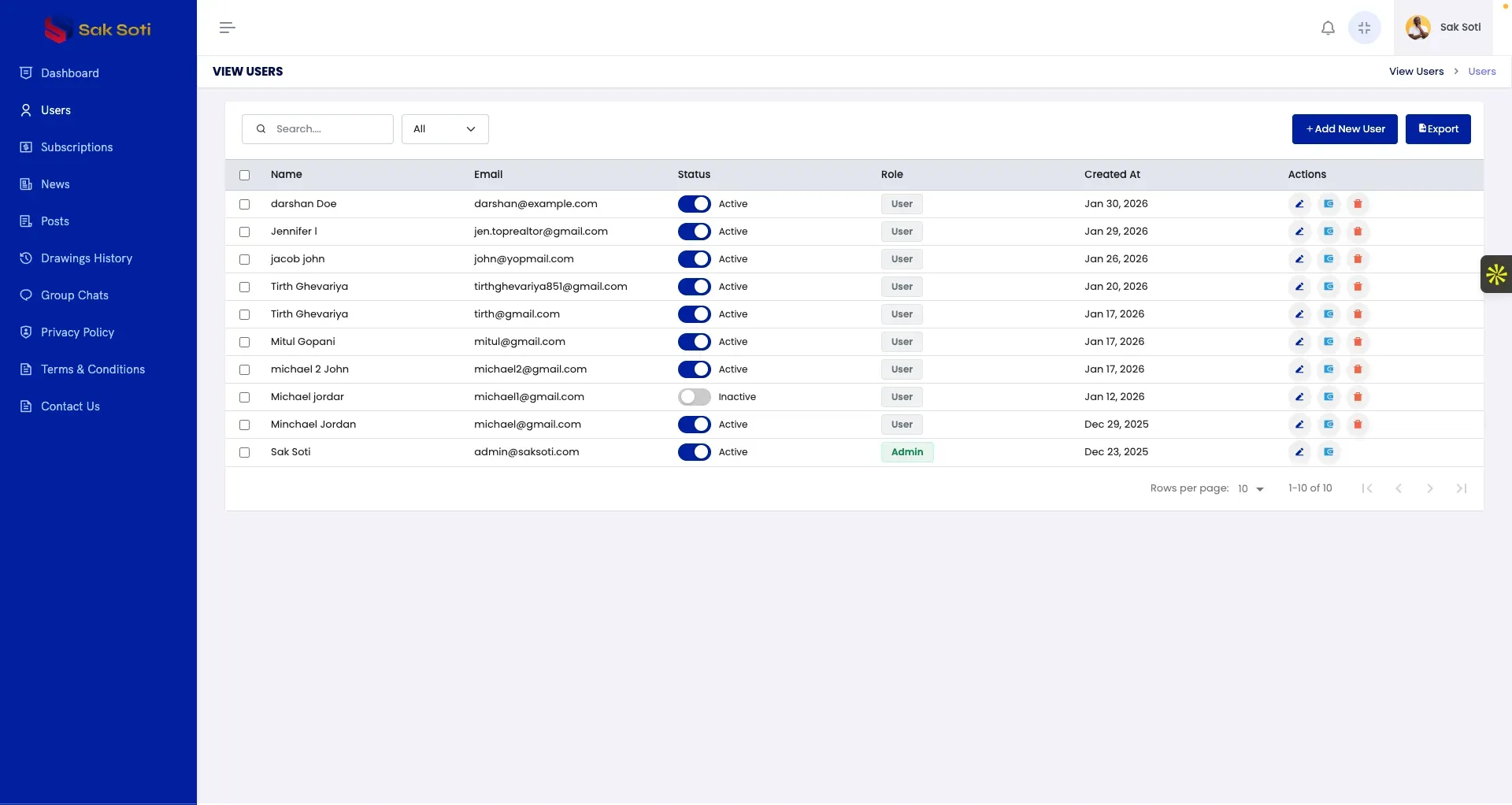Click the Search users input field
This screenshot has width=1512, height=805.
(x=317, y=129)
